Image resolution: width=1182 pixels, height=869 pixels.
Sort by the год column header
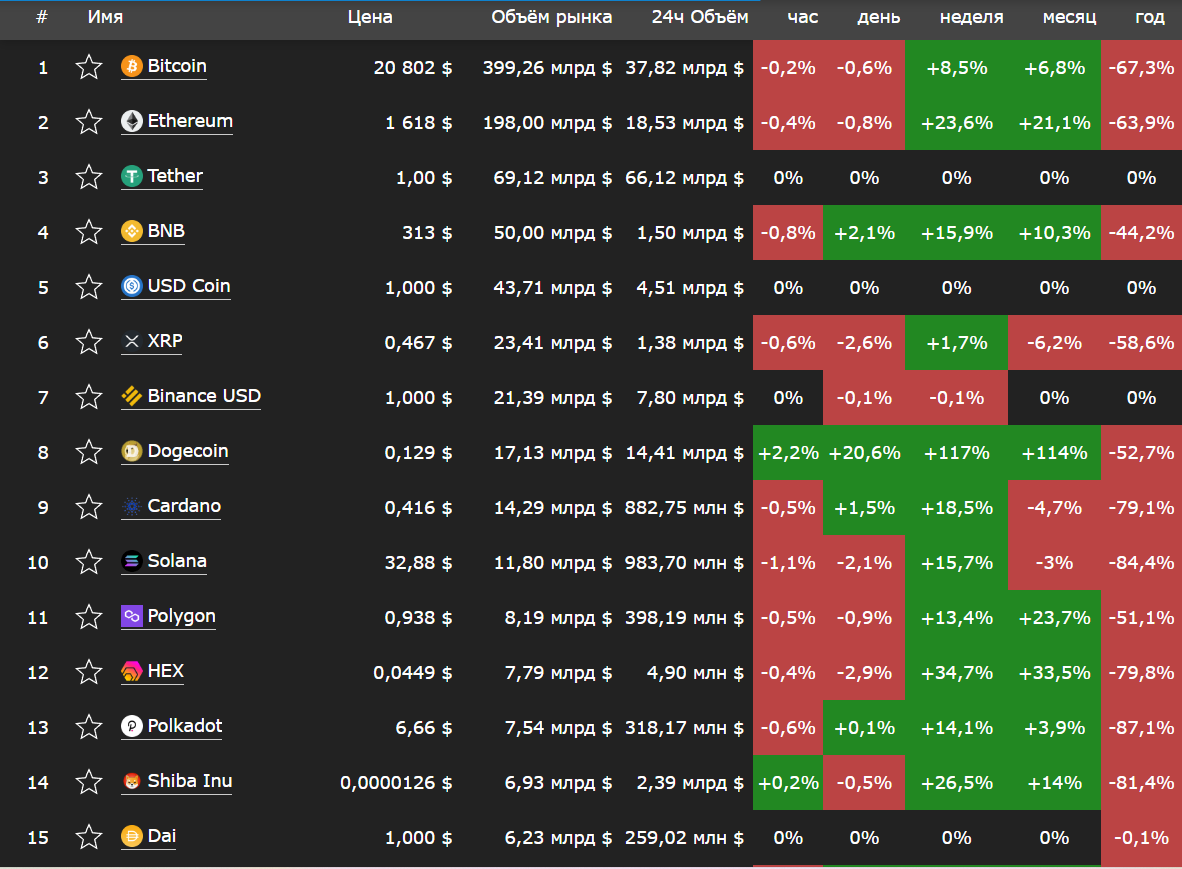(1150, 17)
